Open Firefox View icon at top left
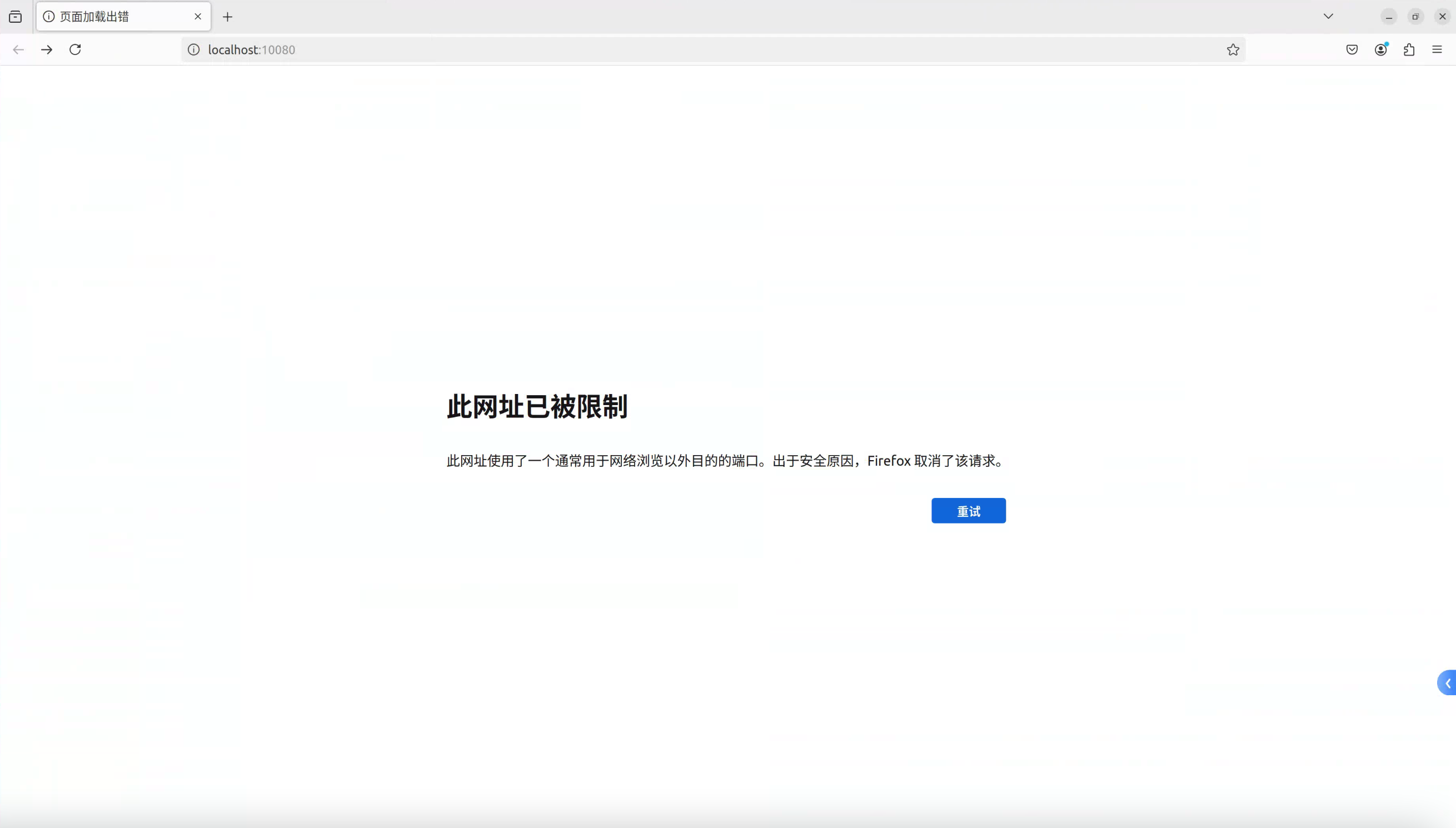This screenshot has height=828, width=1456. 16,17
